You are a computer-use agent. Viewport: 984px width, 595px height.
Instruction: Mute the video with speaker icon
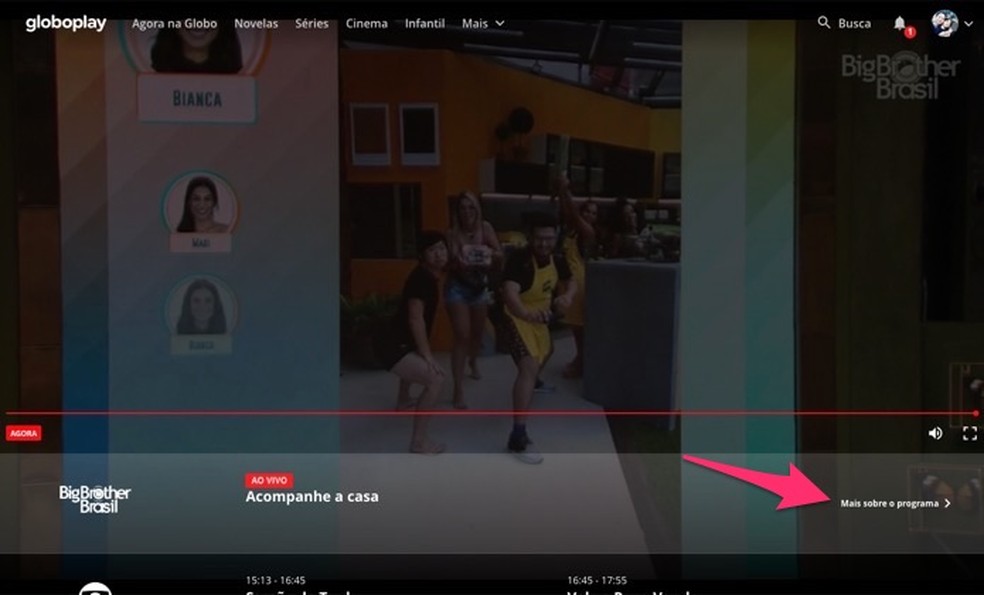click(935, 433)
